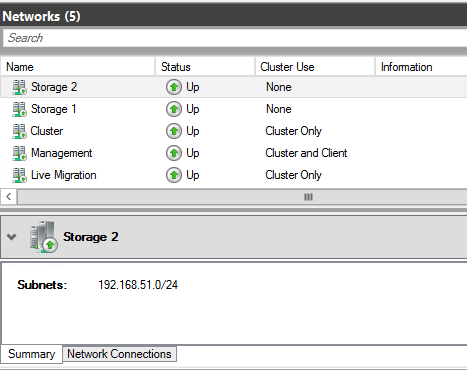This screenshot has height=378, width=467.
Task: Open the Summary tab
Action: [x=32, y=354]
